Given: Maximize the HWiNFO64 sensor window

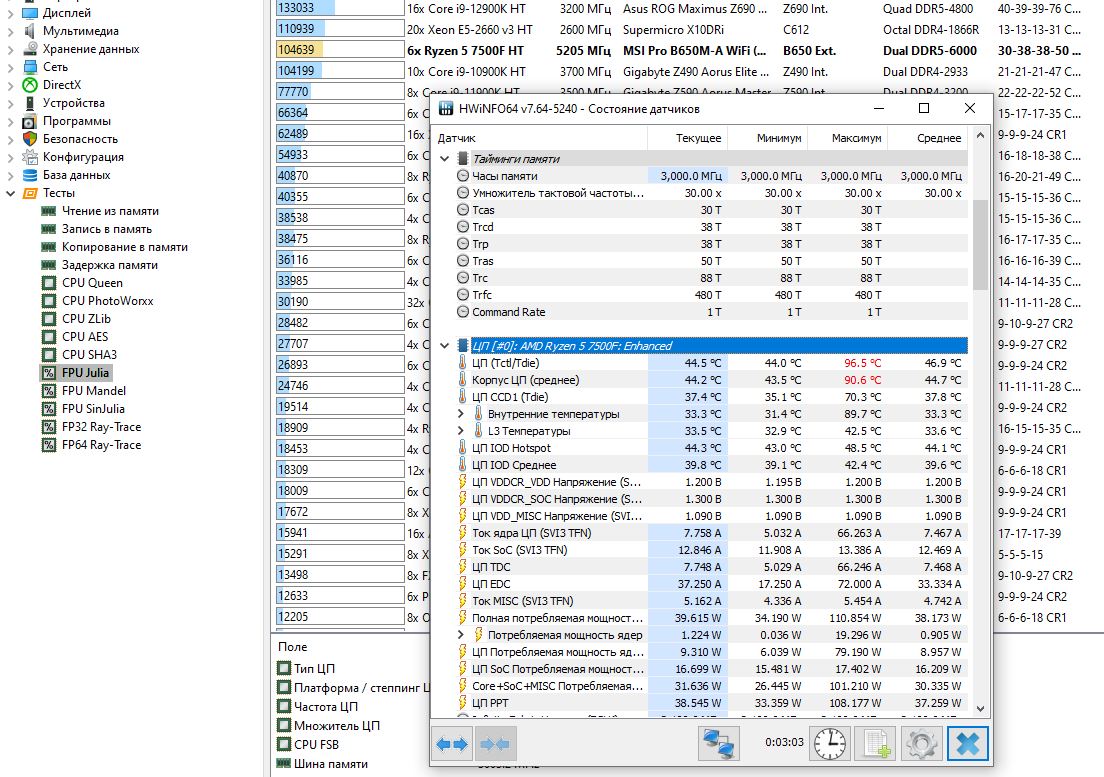Looking at the screenshot, I should click(924, 108).
